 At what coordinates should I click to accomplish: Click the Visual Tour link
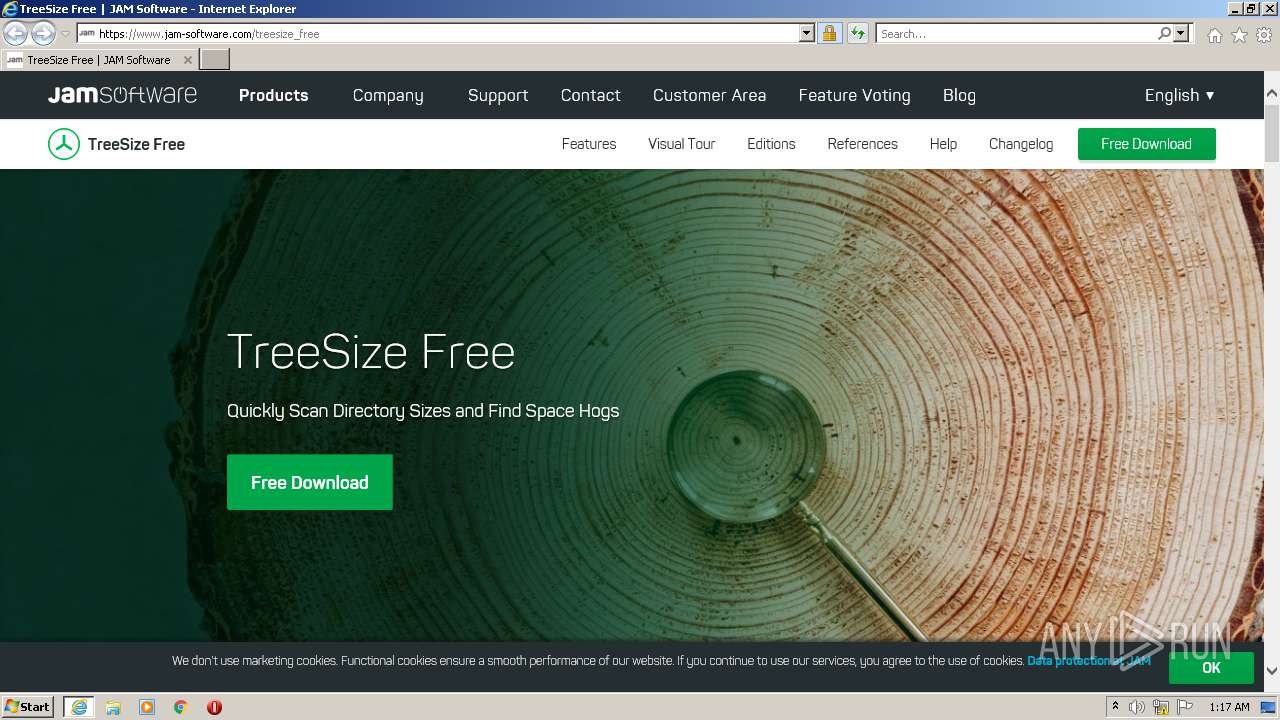(x=681, y=144)
